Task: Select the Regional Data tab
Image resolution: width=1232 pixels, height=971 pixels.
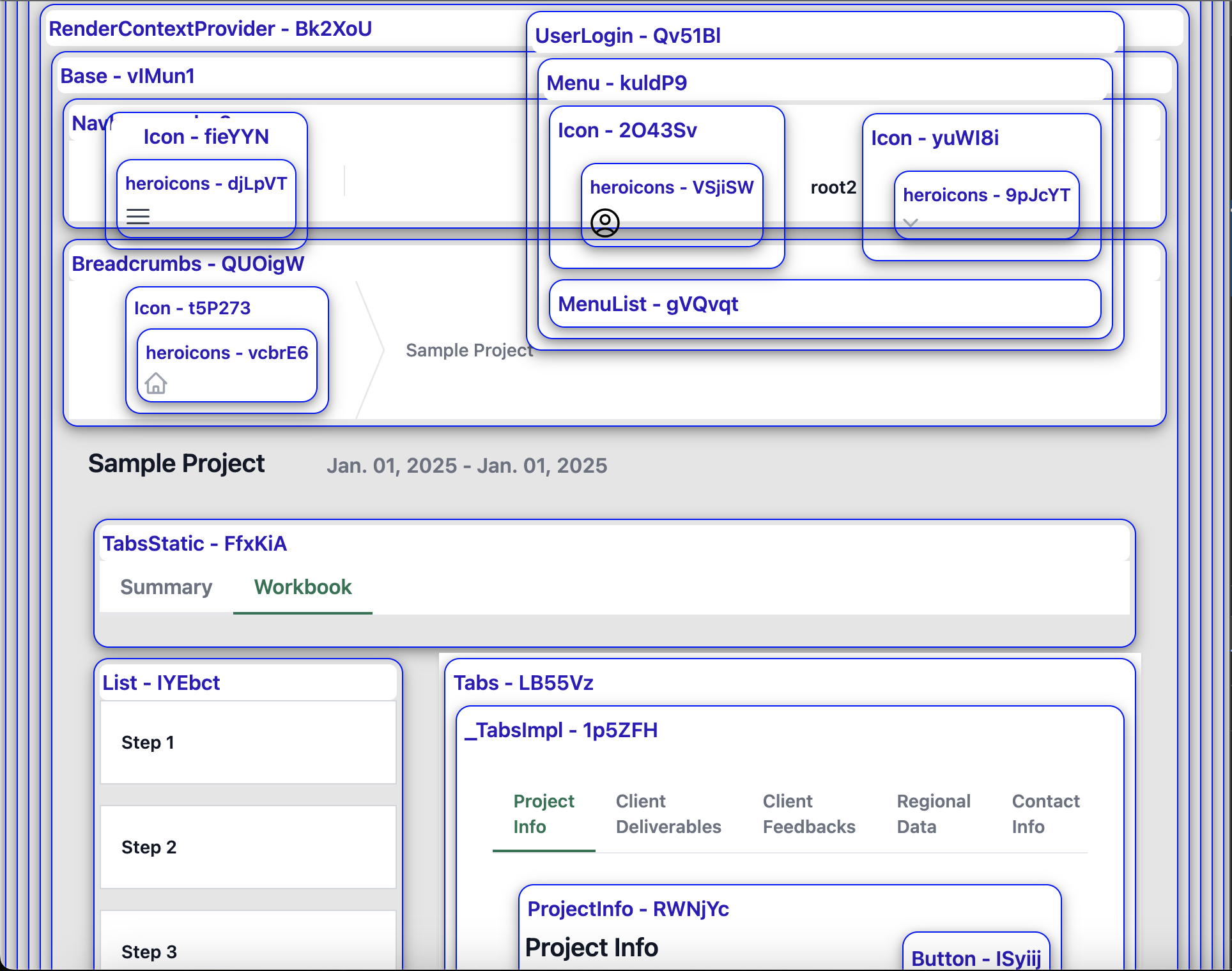Action: 933,814
